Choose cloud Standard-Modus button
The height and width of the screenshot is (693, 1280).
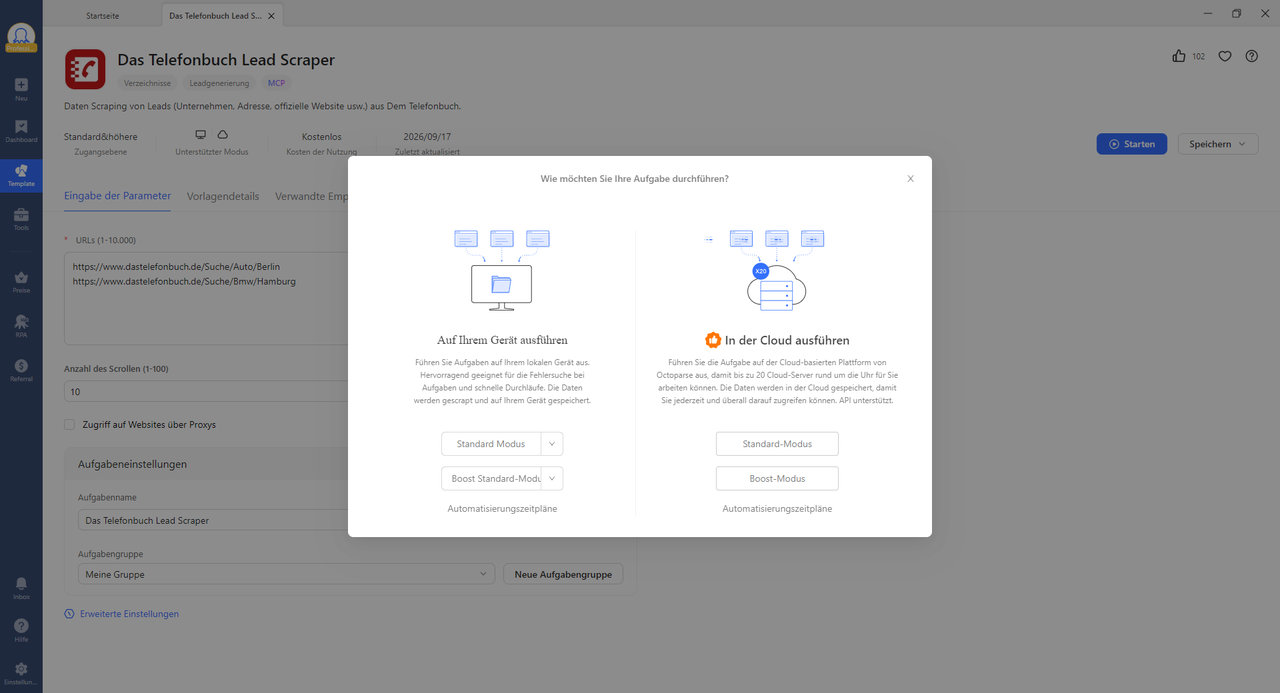click(x=777, y=444)
